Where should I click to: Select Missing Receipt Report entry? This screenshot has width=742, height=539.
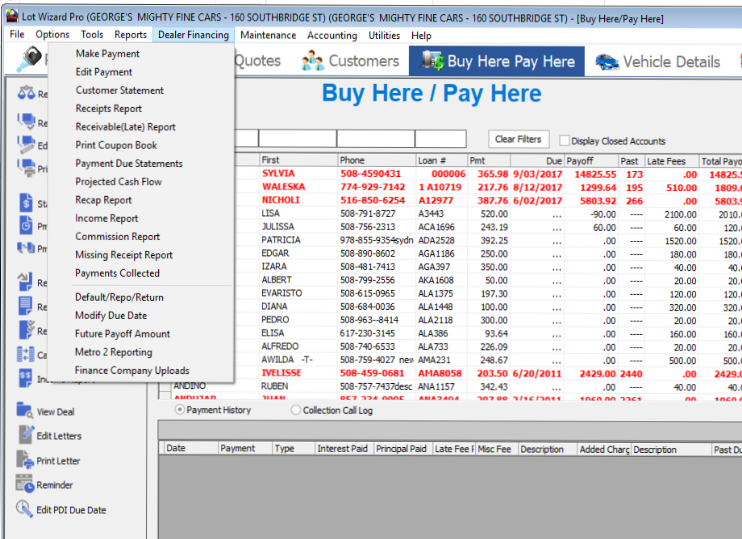(x=124, y=255)
